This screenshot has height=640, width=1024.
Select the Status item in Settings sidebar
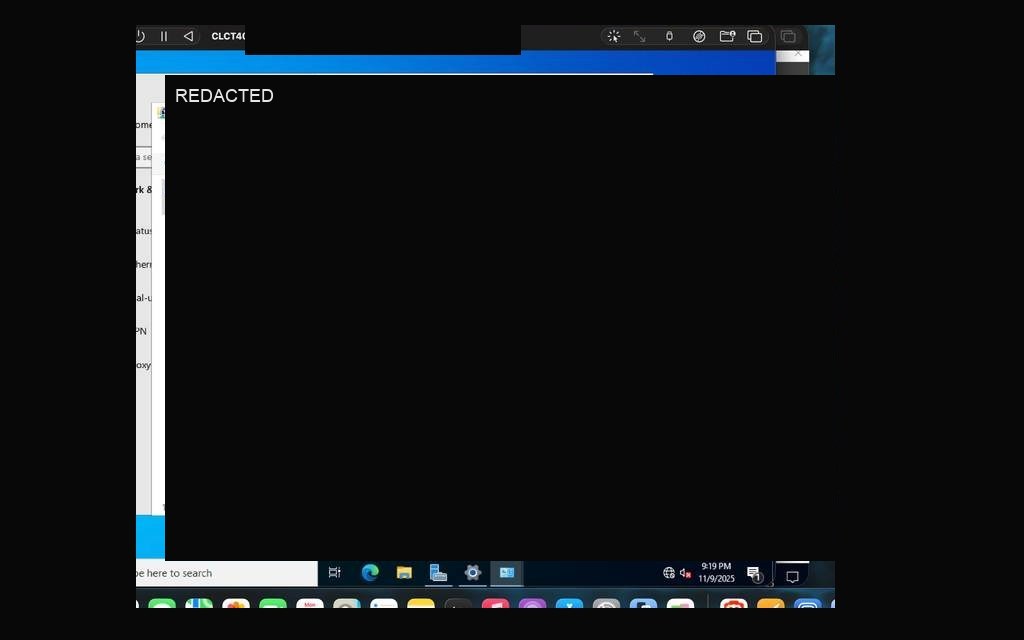tap(144, 231)
